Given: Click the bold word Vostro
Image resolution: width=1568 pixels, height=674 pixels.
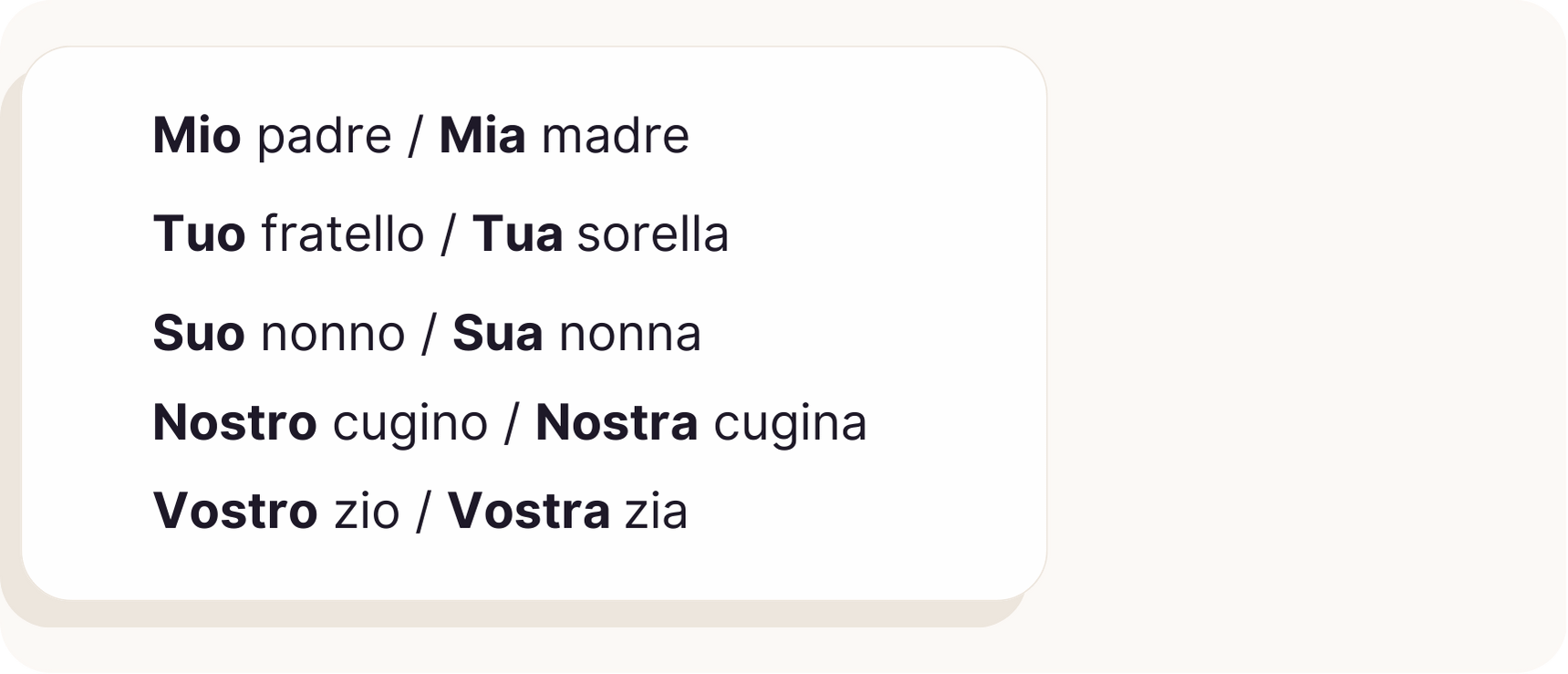Looking at the screenshot, I should 234,511.
